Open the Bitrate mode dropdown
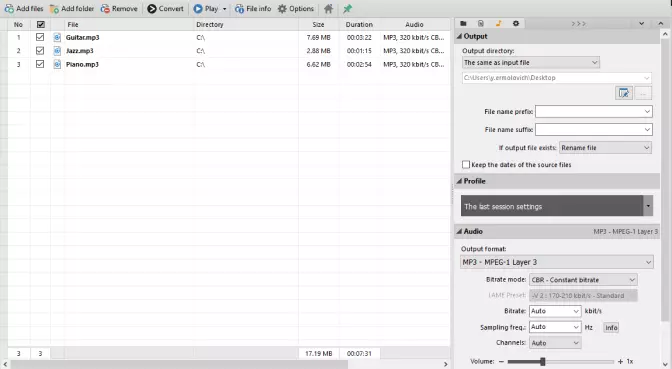The image size is (672, 369). pyautogui.click(x=583, y=280)
